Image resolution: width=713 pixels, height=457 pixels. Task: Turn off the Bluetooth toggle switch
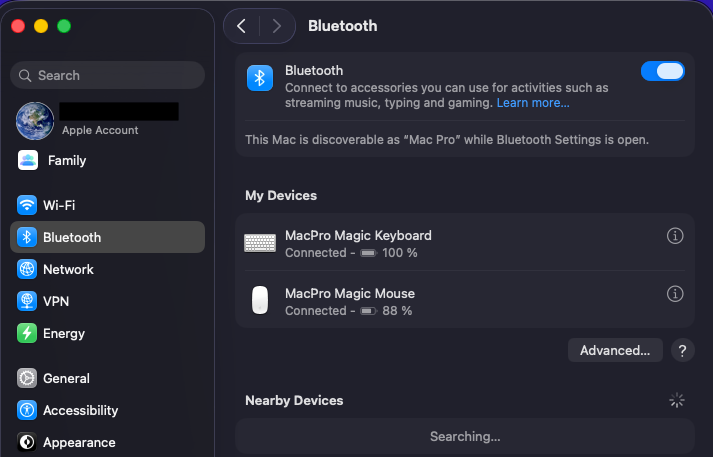point(663,71)
